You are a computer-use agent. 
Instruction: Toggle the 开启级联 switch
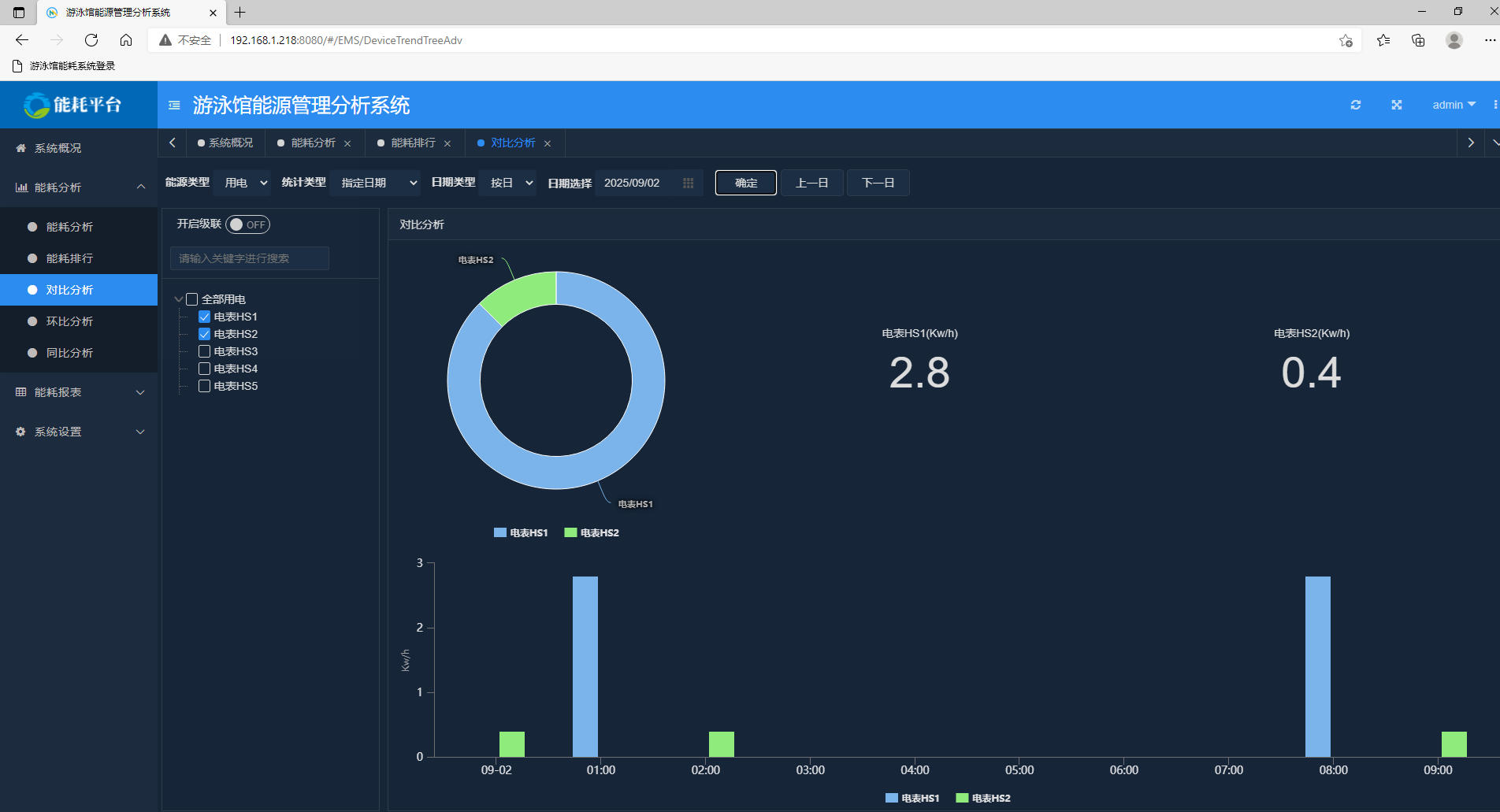[x=247, y=224]
